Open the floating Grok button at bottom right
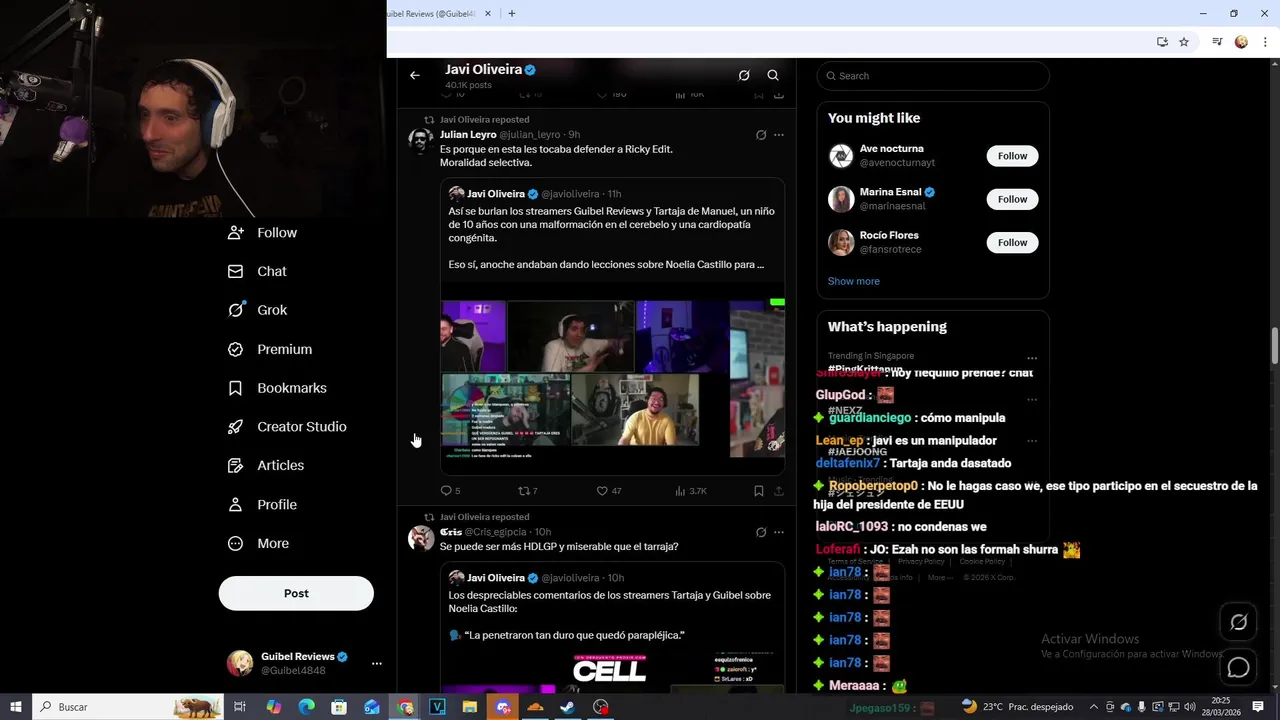1280x720 pixels. click(1238, 622)
